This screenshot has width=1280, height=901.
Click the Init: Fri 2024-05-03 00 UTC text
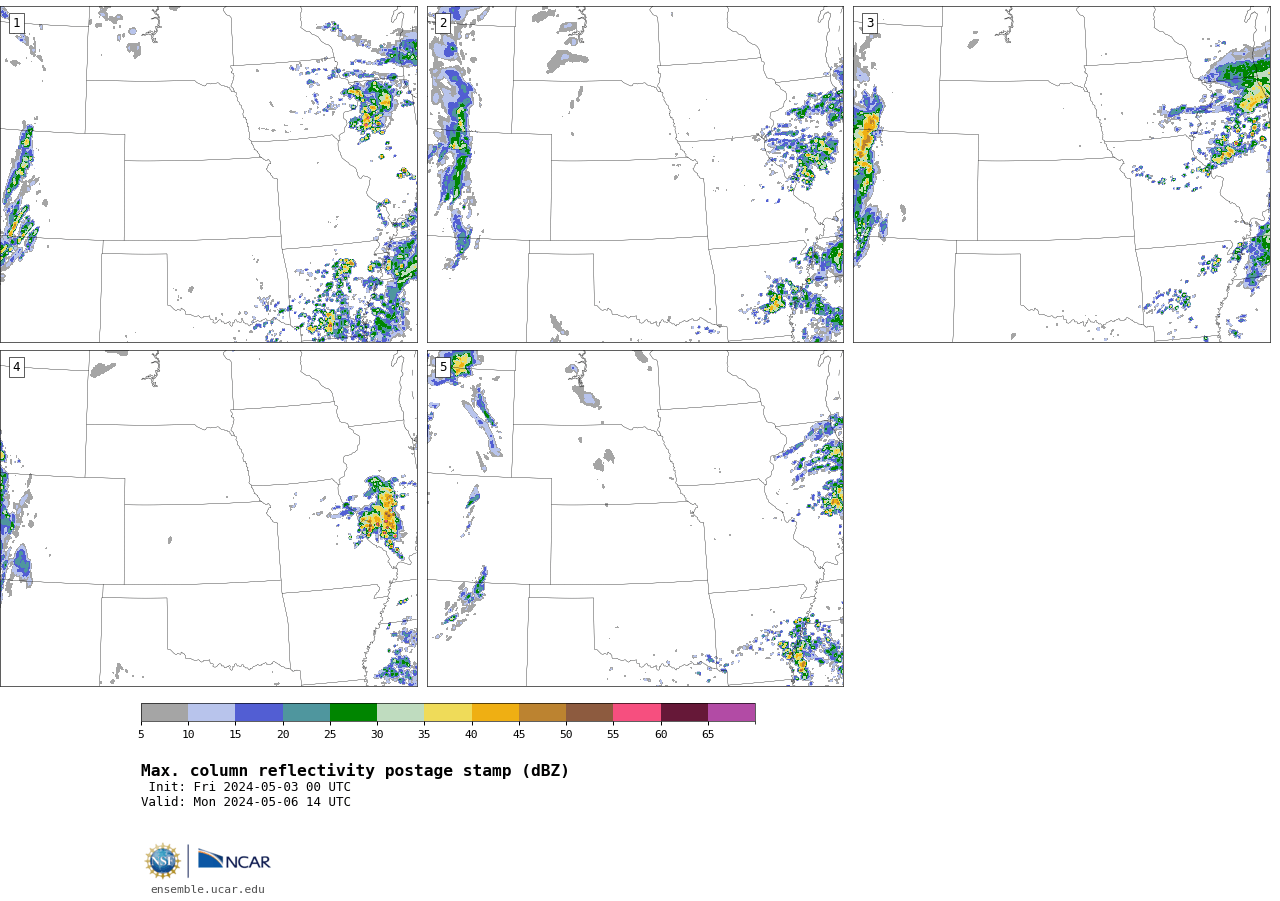(x=250, y=787)
